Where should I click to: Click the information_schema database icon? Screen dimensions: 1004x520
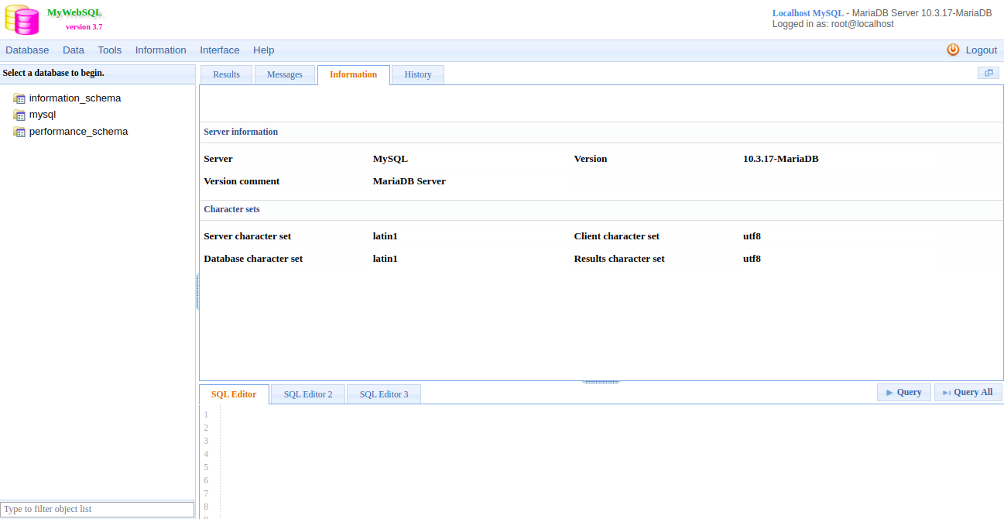tap(19, 99)
